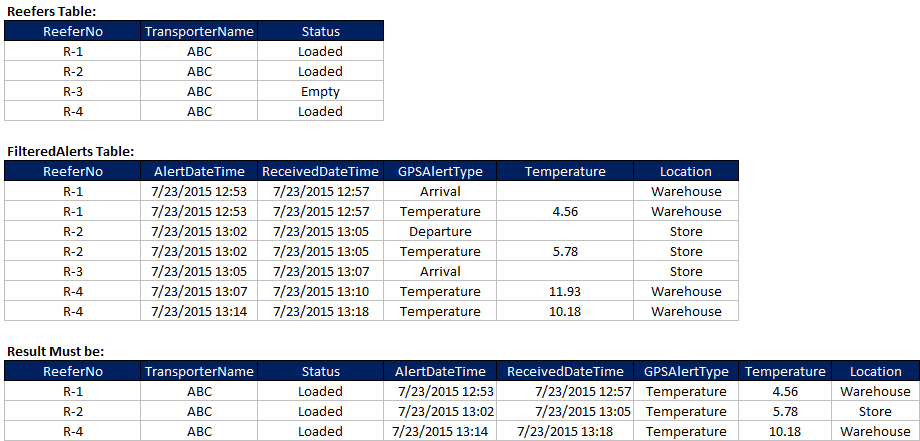The height and width of the screenshot is (441, 920).
Task: Select ReceivedDateTime header in FilteredAlerts table
Action: [320, 171]
